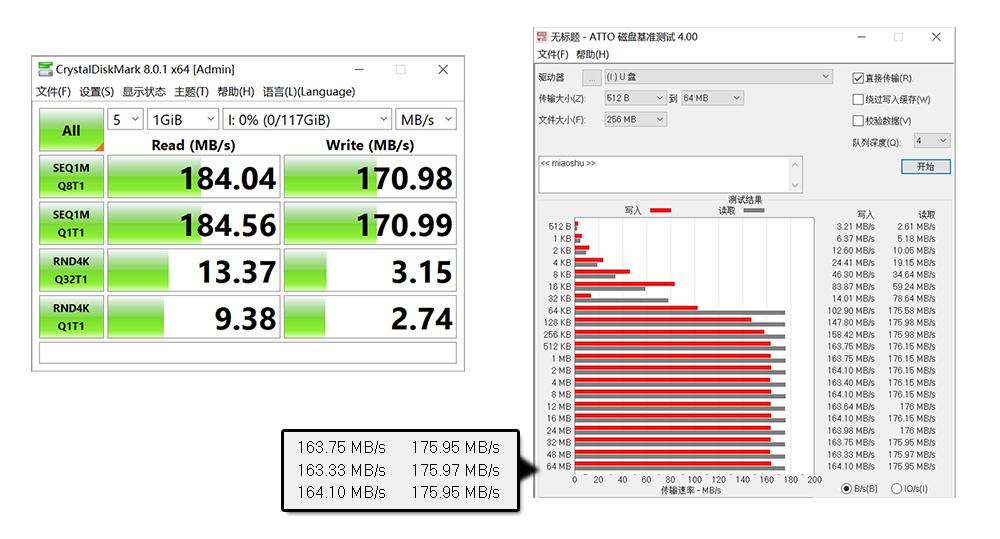Open the 1GiB test size dropdown
Image resolution: width=1000 pixels, height=539 pixels.
183,119
